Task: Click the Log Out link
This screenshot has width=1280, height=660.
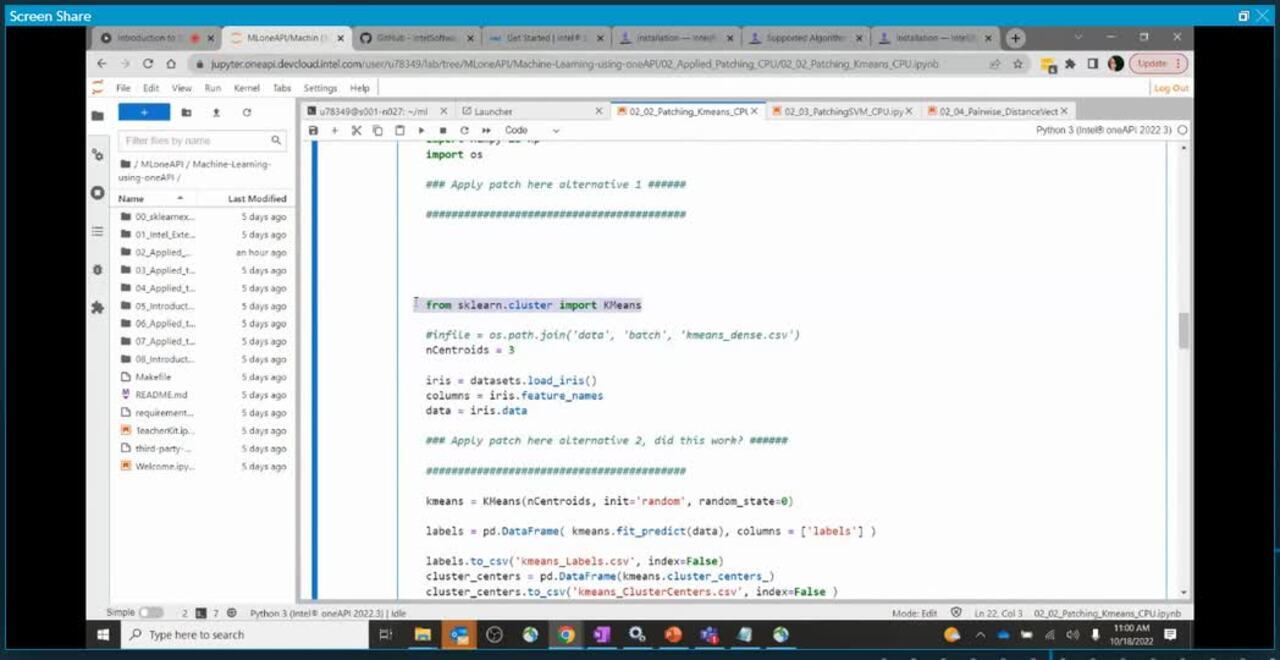Action: pyautogui.click(x=1171, y=88)
